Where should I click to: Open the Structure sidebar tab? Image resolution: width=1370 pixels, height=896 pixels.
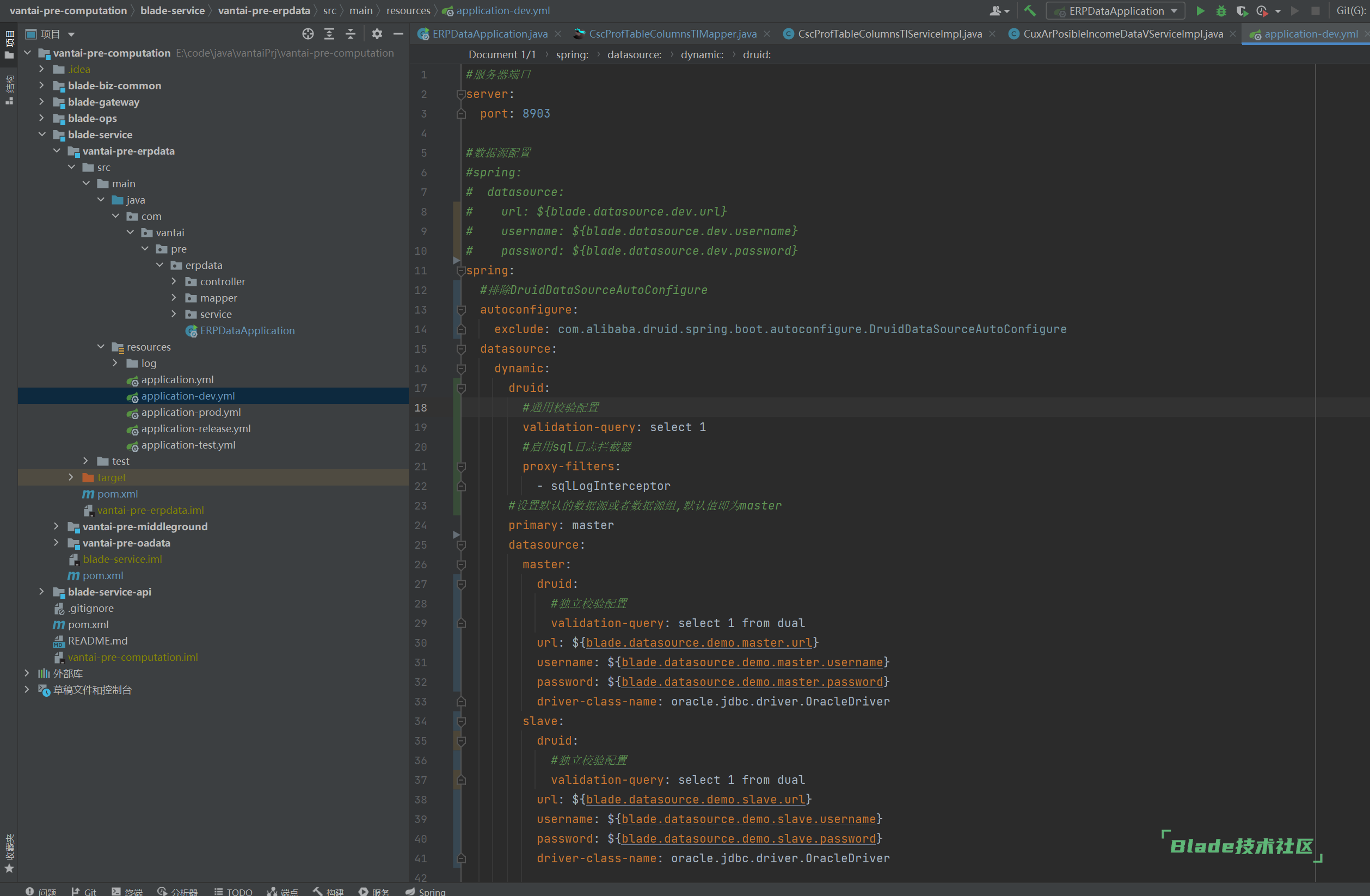(x=9, y=90)
